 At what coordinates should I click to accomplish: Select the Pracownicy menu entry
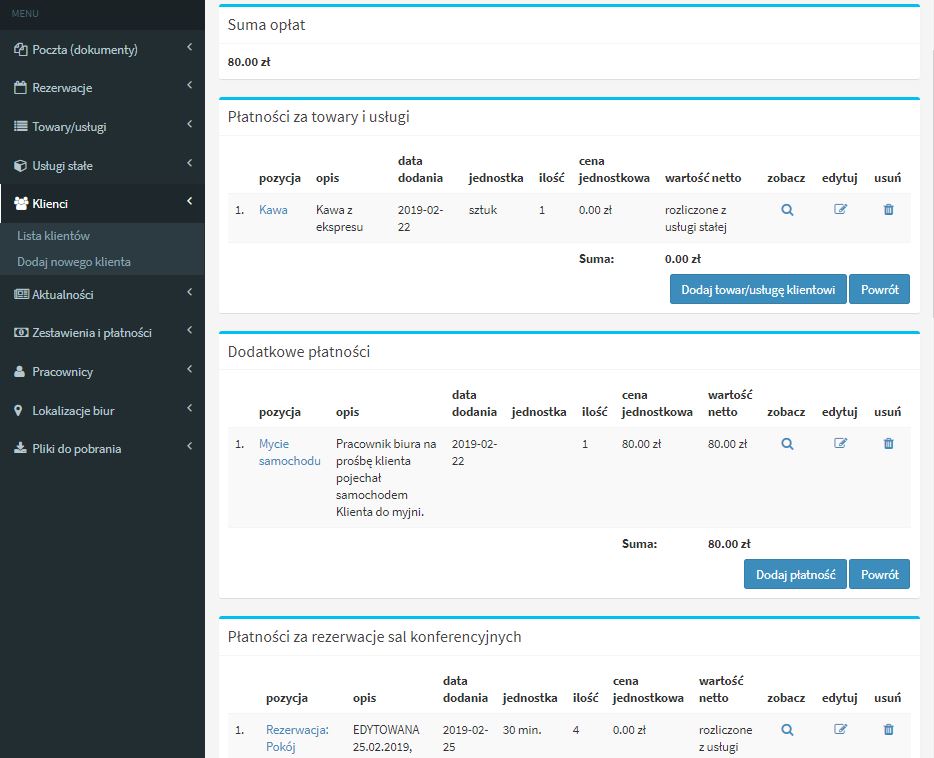coord(102,372)
